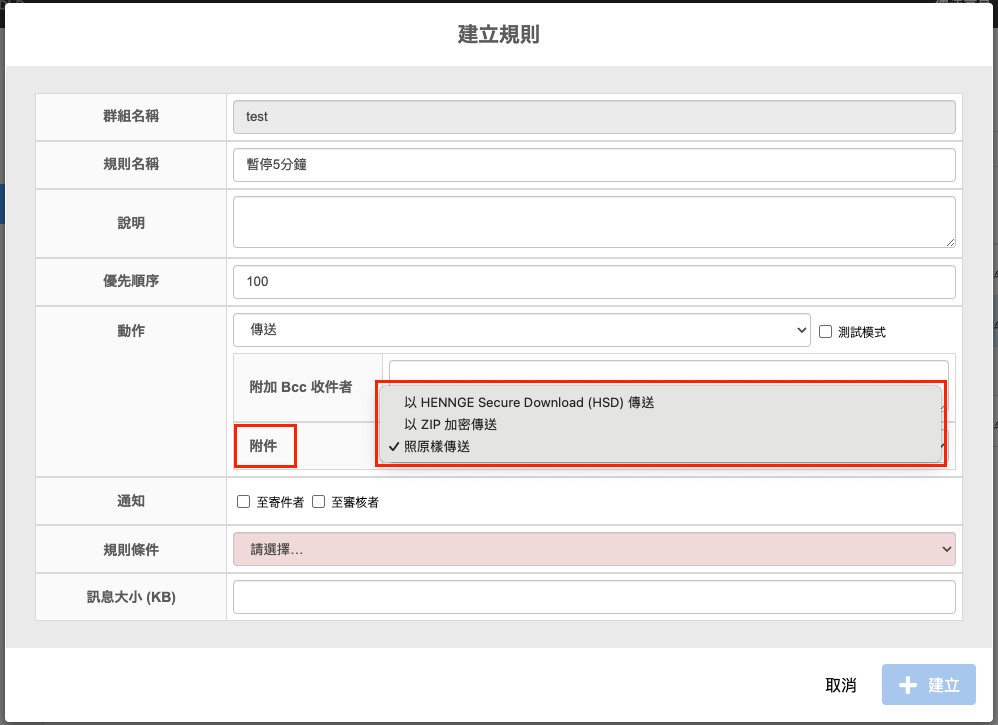Click the 訊息大小 (KB) input field
The height and width of the screenshot is (725, 998).
pyautogui.click(x=594, y=597)
